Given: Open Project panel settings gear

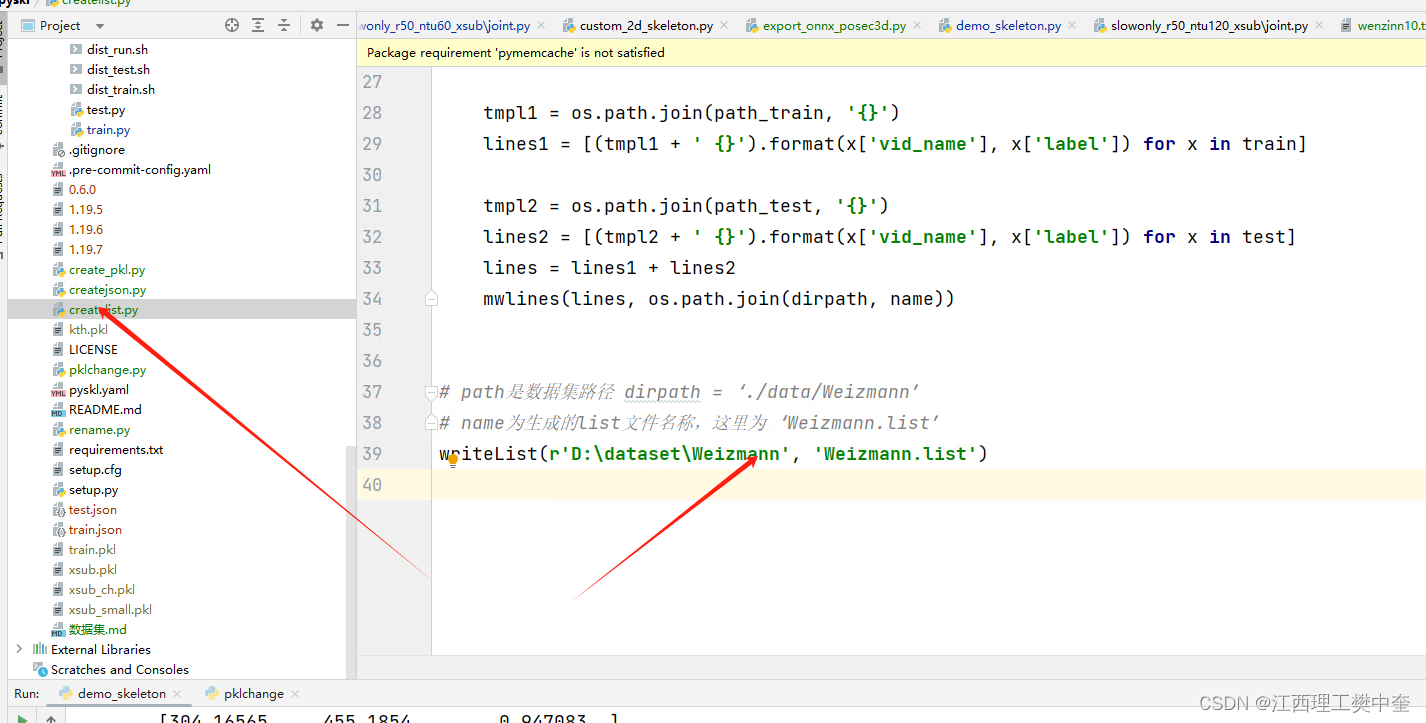Looking at the screenshot, I should click(x=317, y=25).
